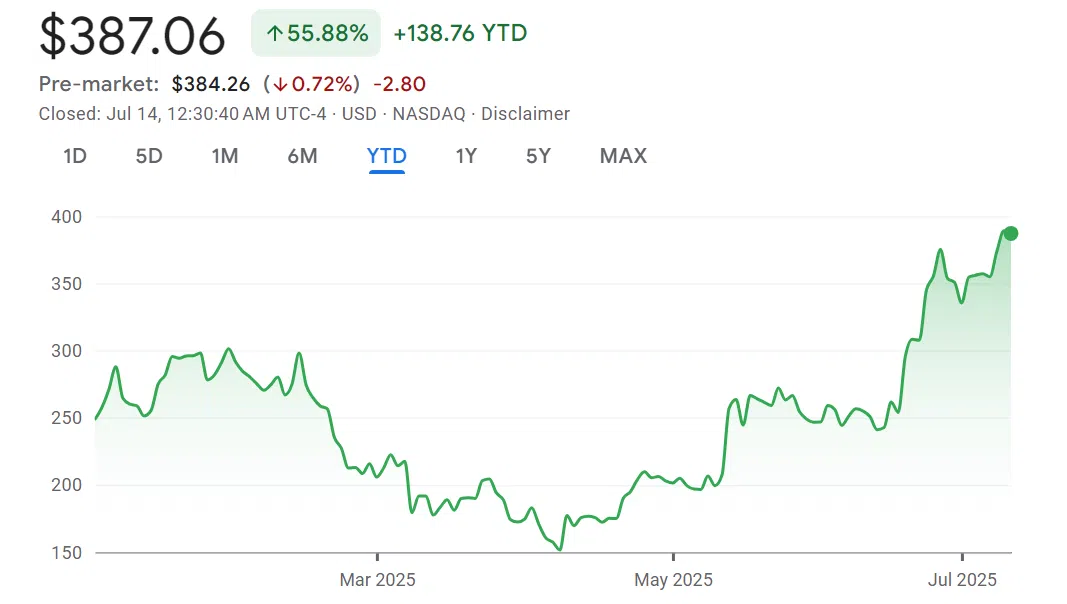Switch to the 1M chart range
The height and width of the screenshot is (604, 1067).
pos(225,156)
